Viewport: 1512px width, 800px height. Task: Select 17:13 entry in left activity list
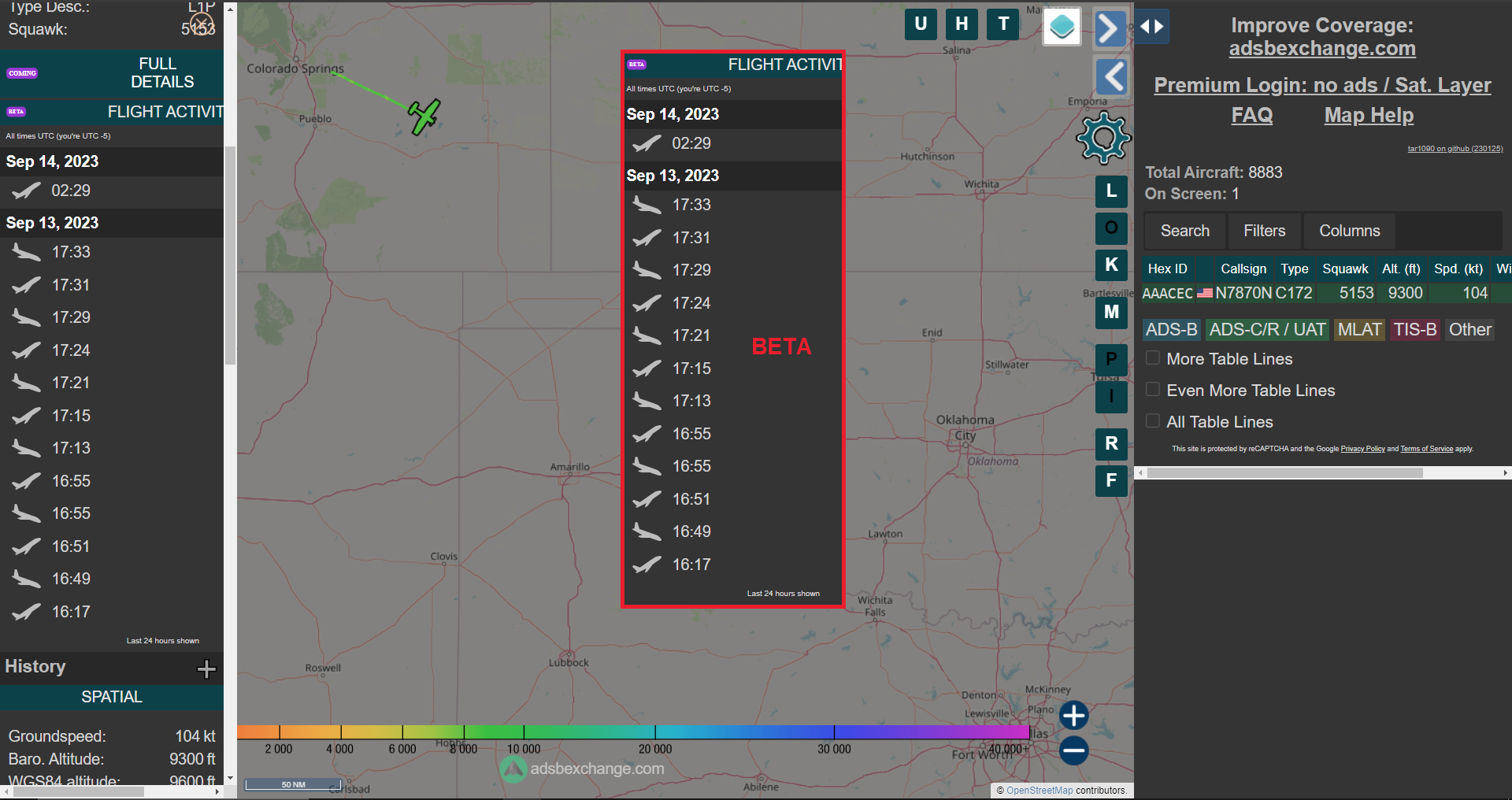[x=112, y=449]
